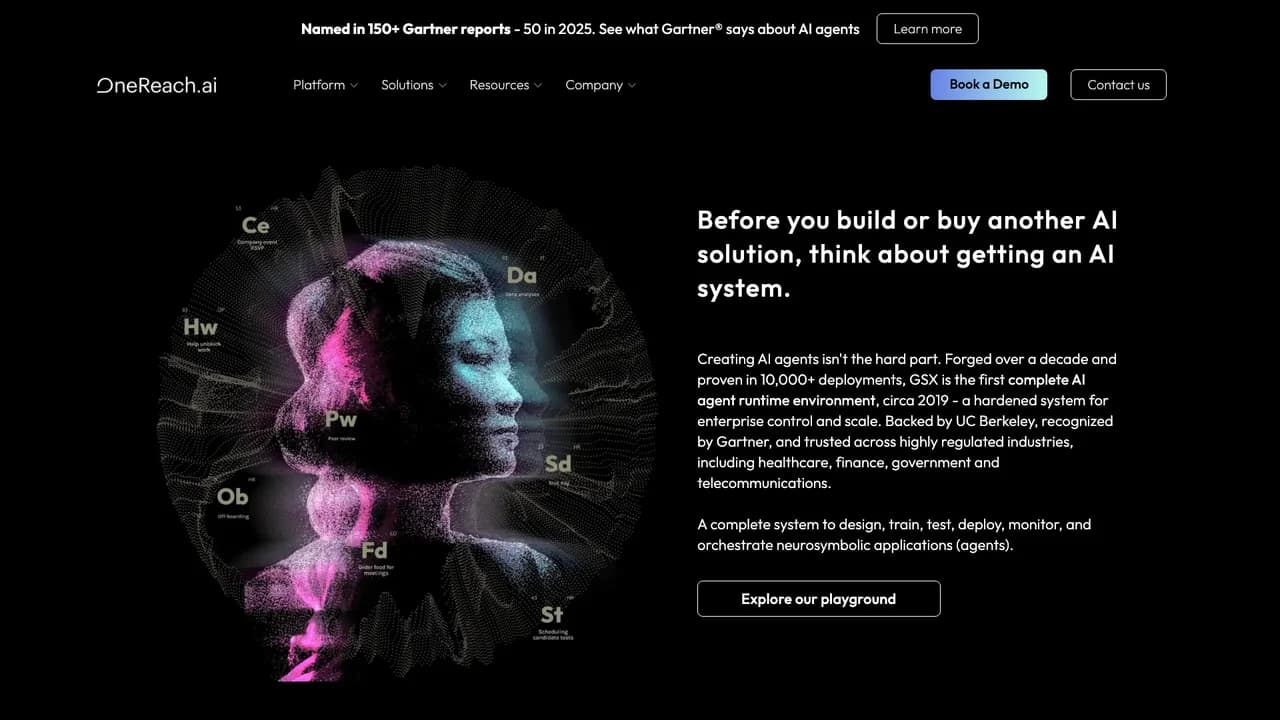Screen dimensions: 1280x720
Task: Expand the Platform menu chevron
Action: [353, 86]
